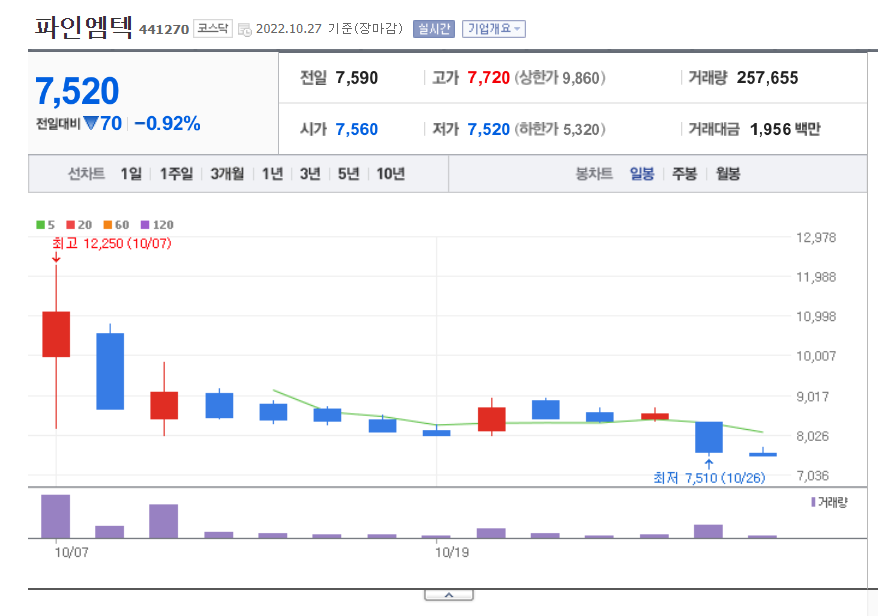Click the blue candle above the 최저 marker
The height and width of the screenshot is (616, 878).
point(709,437)
